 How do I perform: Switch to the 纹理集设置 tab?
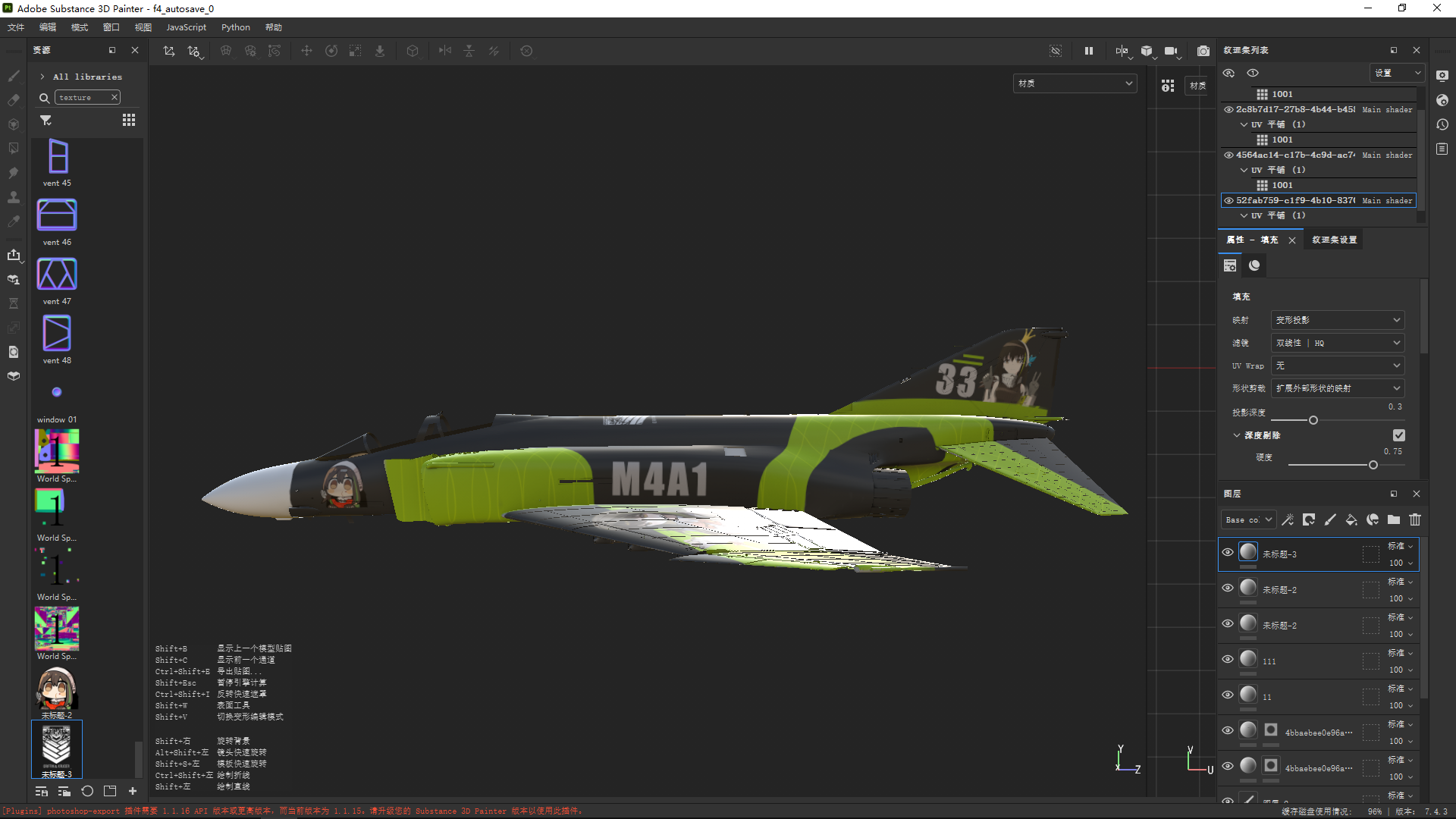(1335, 240)
